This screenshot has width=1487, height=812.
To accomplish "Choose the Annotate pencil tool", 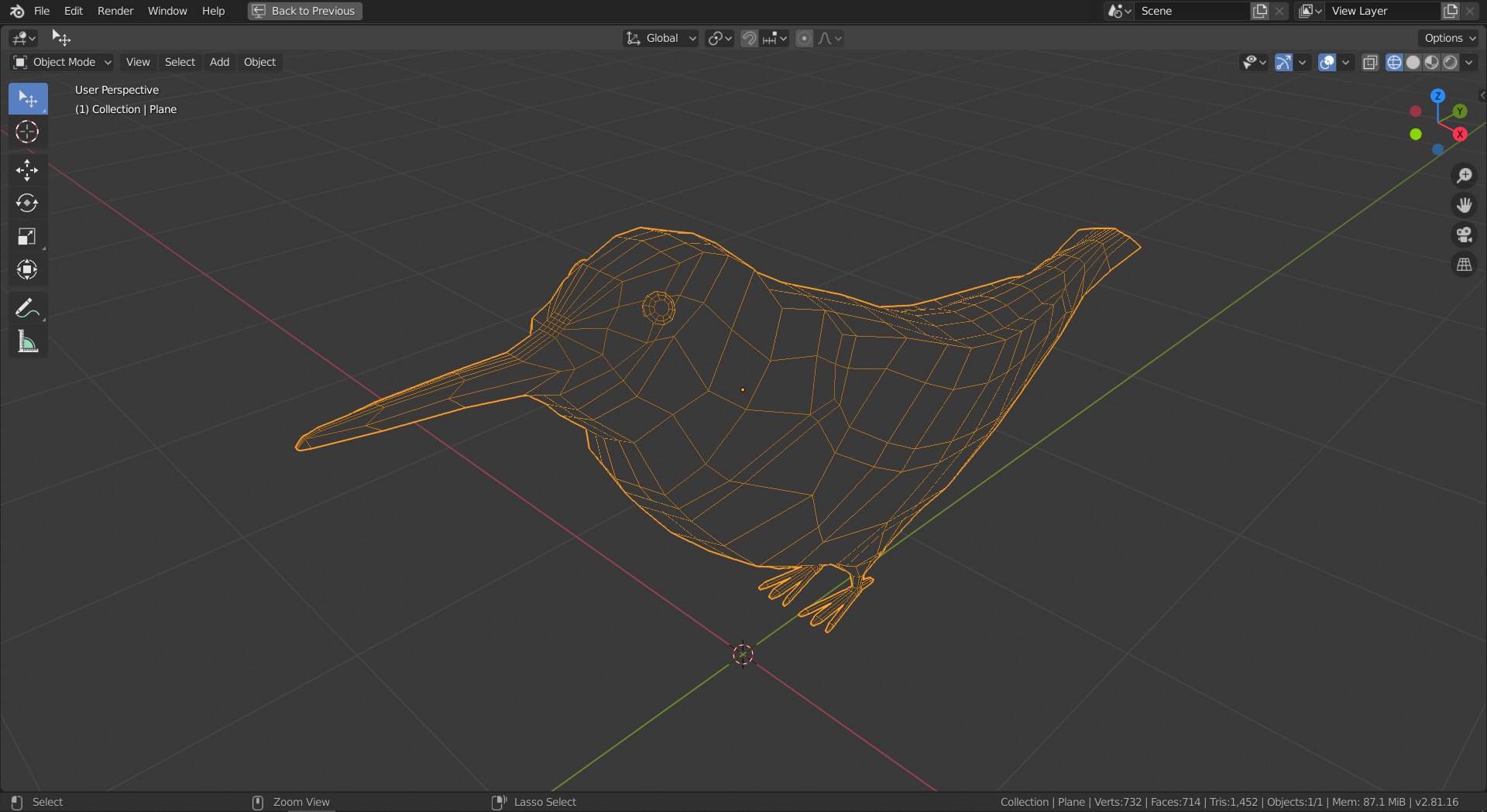I will click(28, 308).
